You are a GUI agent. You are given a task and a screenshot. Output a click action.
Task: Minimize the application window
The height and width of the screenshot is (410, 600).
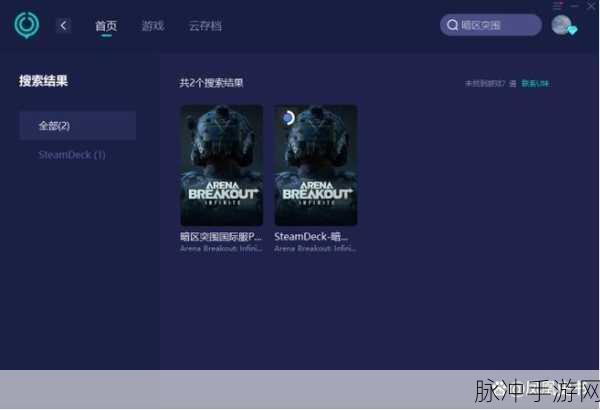(x=575, y=6)
